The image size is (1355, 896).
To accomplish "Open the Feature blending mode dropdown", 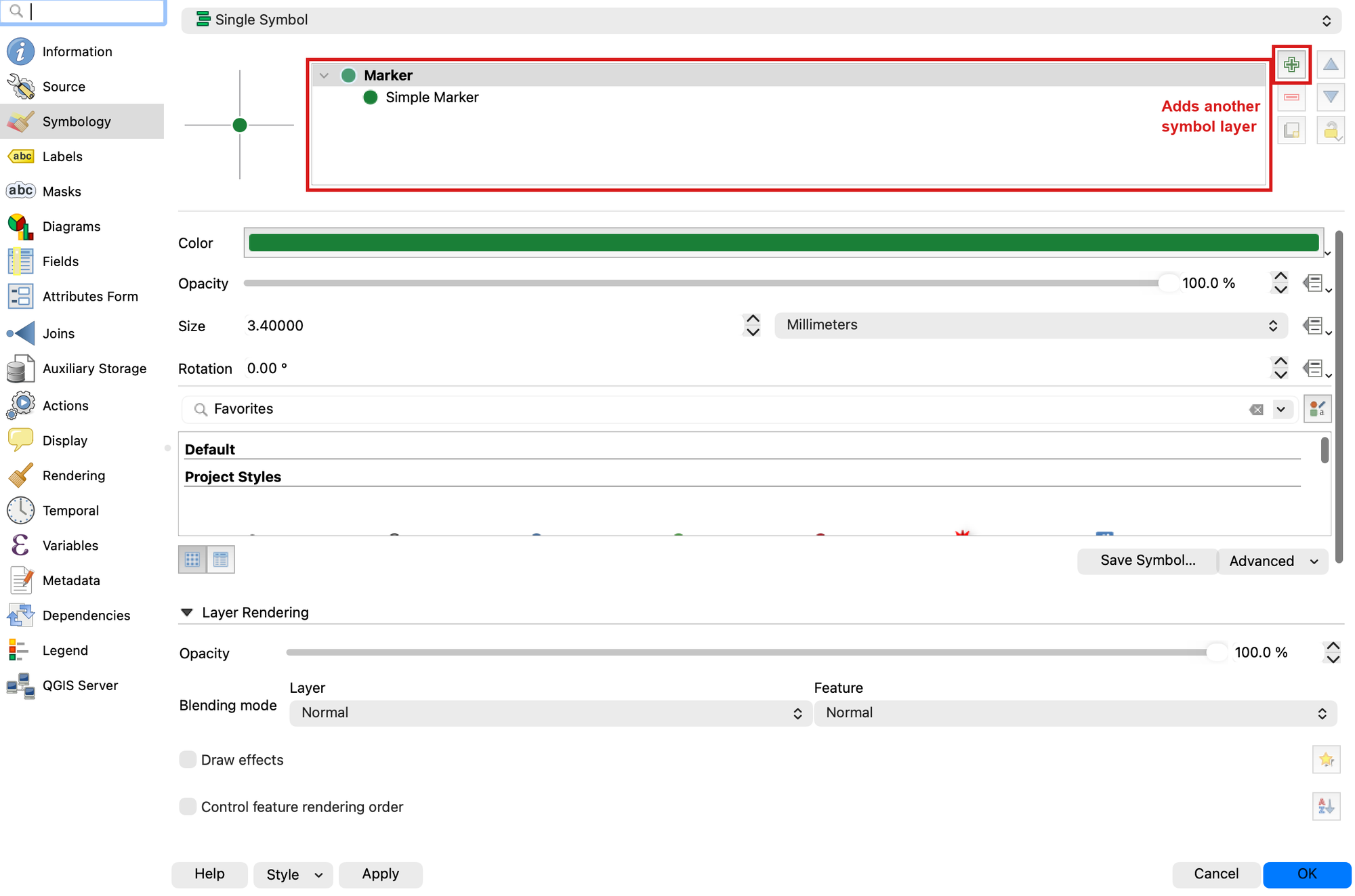I will point(1075,713).
